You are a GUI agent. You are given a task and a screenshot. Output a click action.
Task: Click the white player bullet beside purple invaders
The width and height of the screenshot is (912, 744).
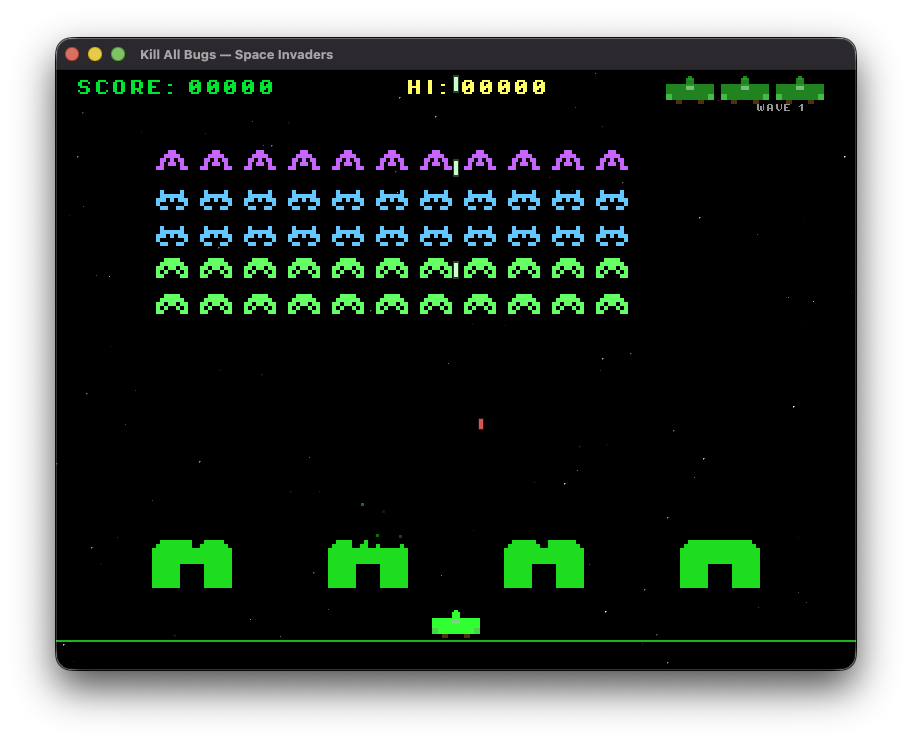pos(456,168)
